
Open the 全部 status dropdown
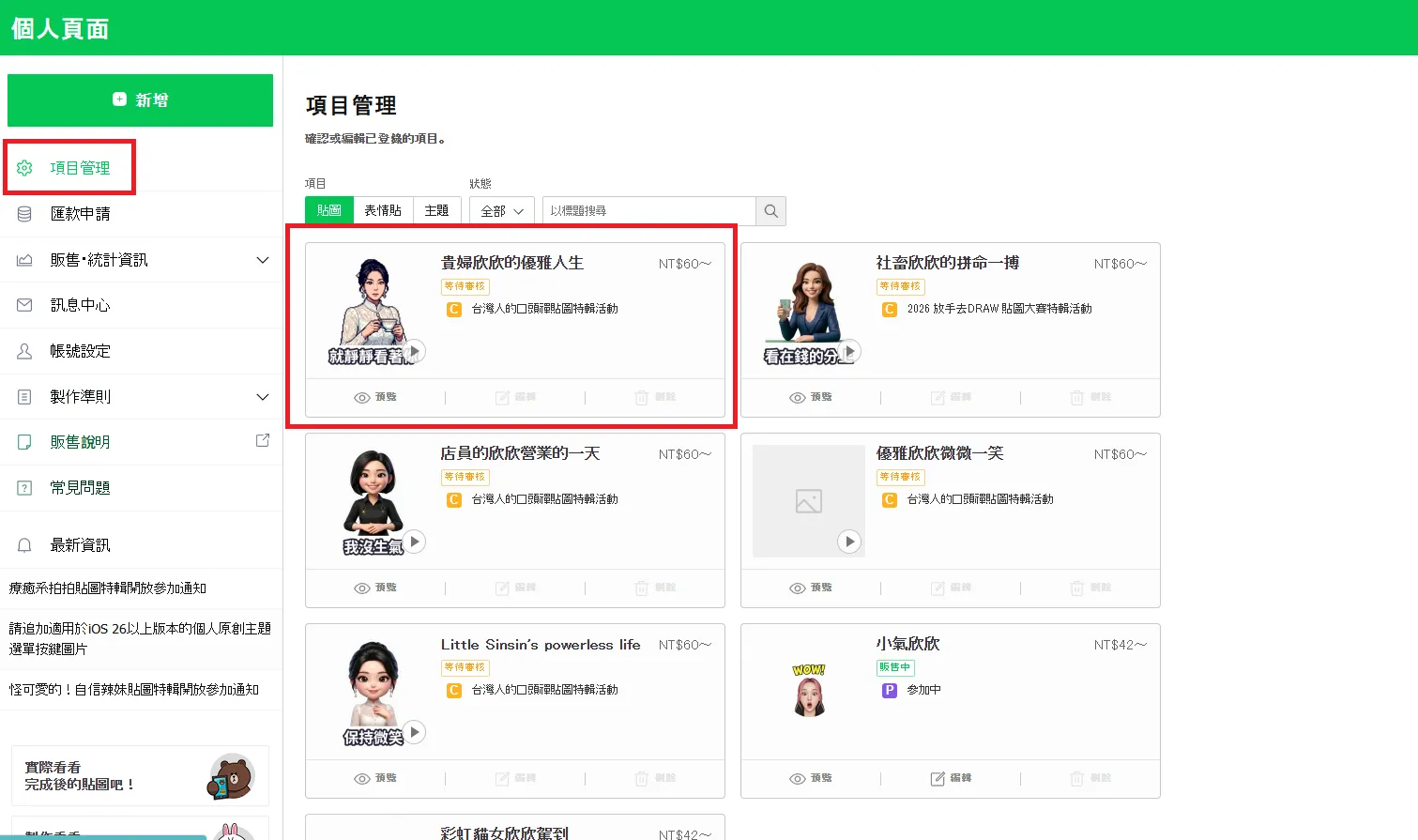click(502, 211)
